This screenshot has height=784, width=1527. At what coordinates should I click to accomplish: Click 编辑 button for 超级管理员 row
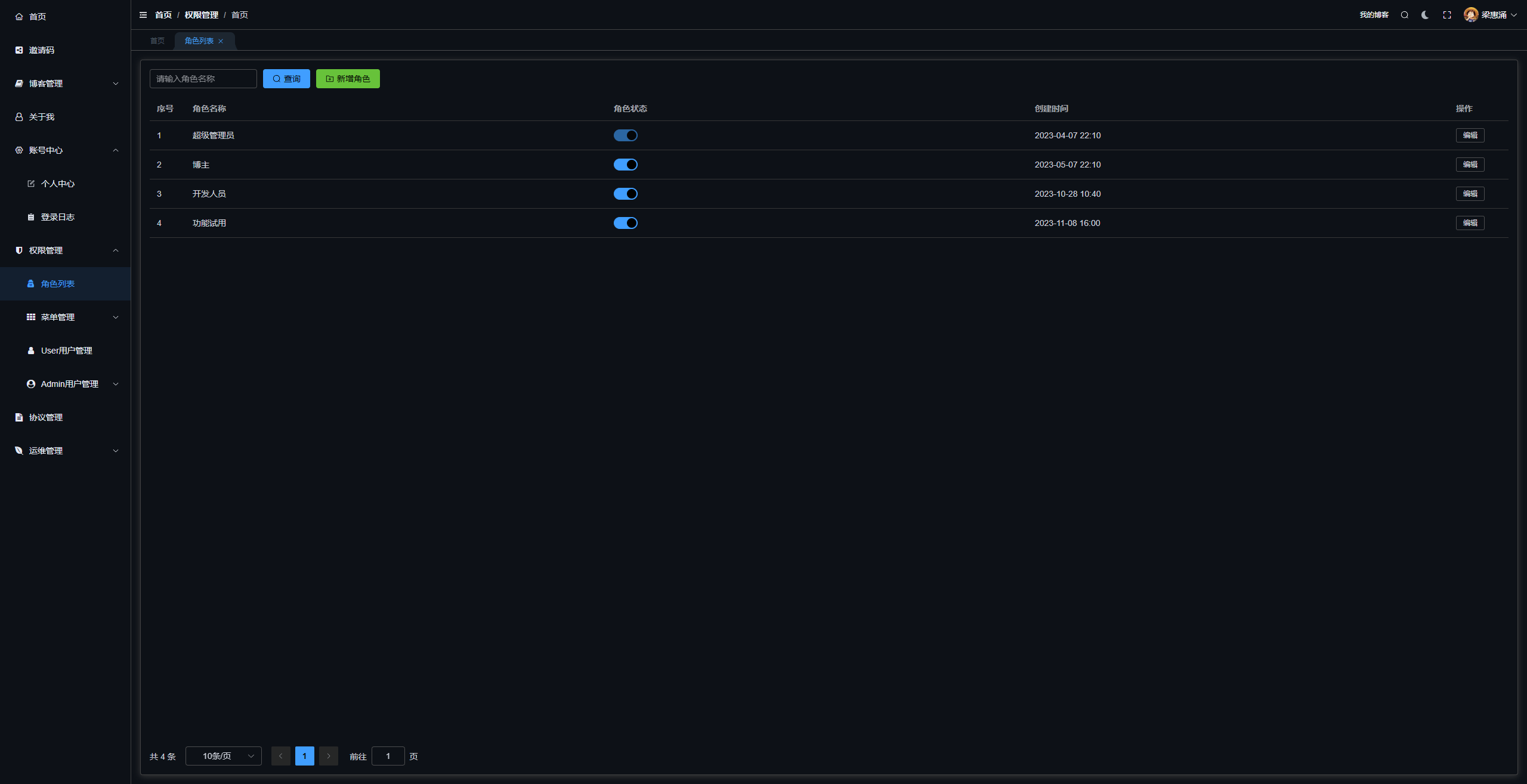coord(1470,135)
